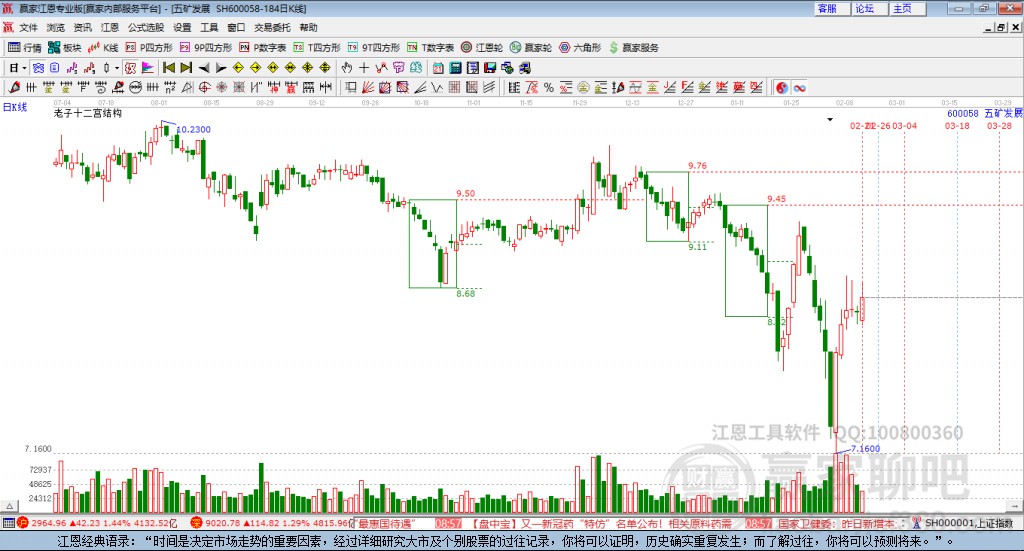Open the T四方形 time square

tap(317, 48)
